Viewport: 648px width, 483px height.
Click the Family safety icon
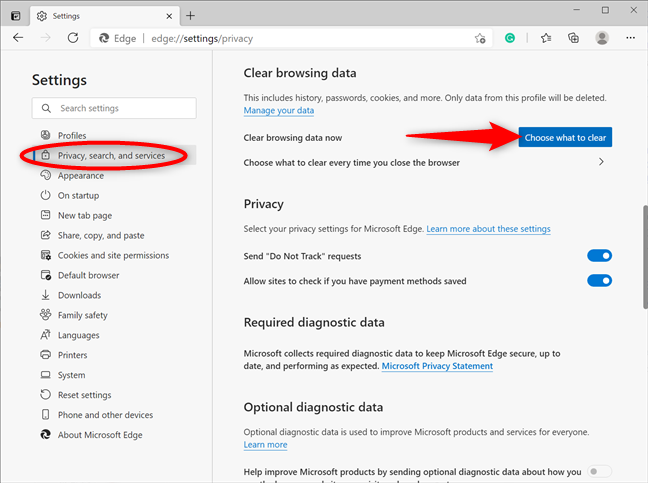coord(45,314)
